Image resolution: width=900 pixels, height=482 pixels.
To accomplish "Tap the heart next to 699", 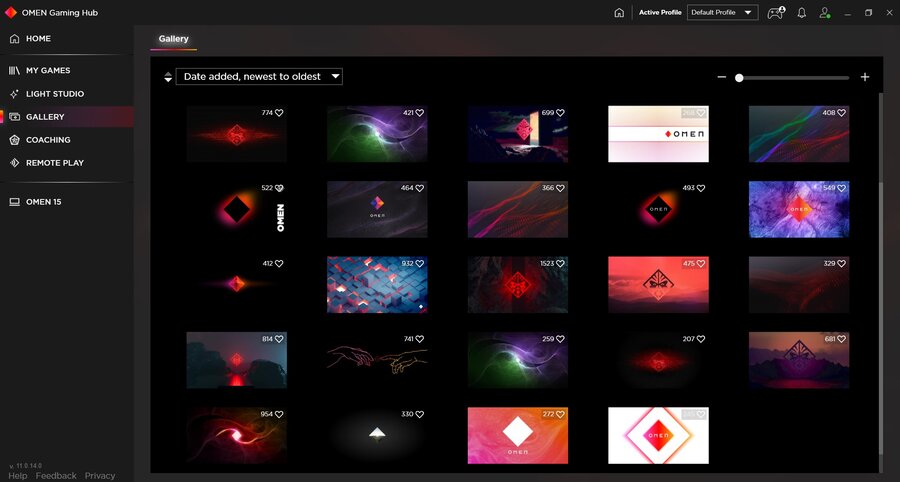I will coord(560,113).
